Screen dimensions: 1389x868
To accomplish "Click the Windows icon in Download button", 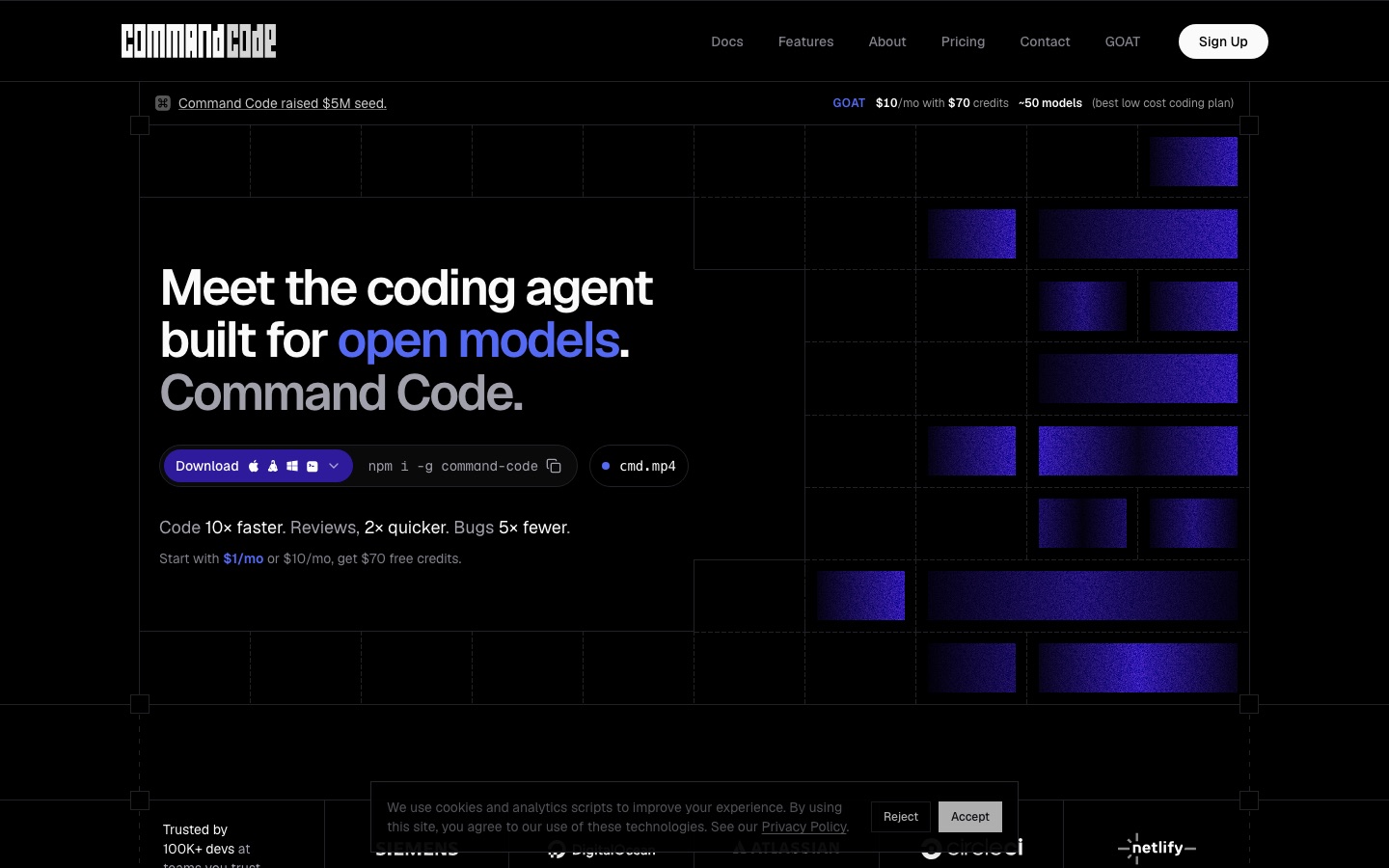I will (292, 466).
